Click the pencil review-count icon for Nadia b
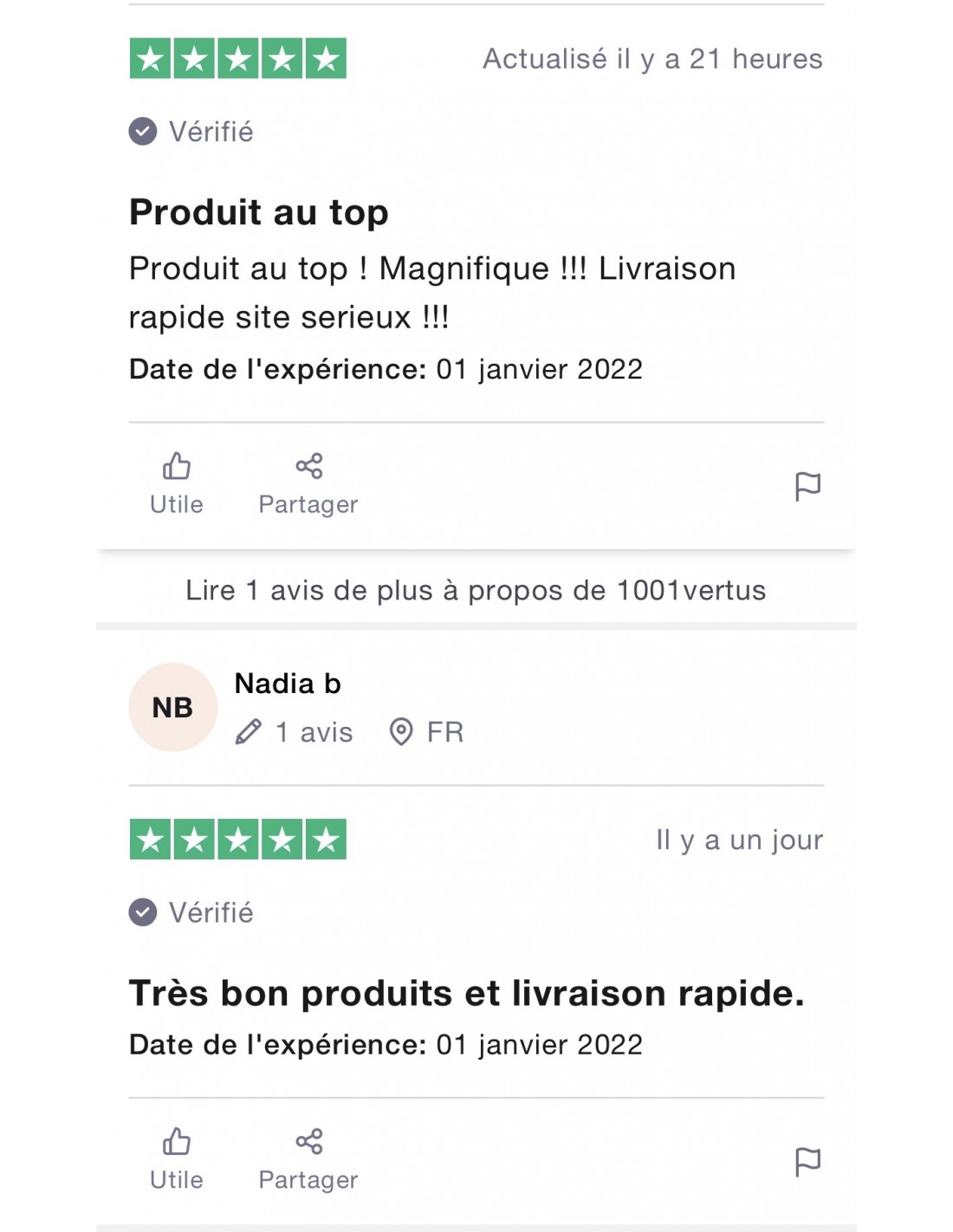The image size is (953, 1232). coord(249,732)
